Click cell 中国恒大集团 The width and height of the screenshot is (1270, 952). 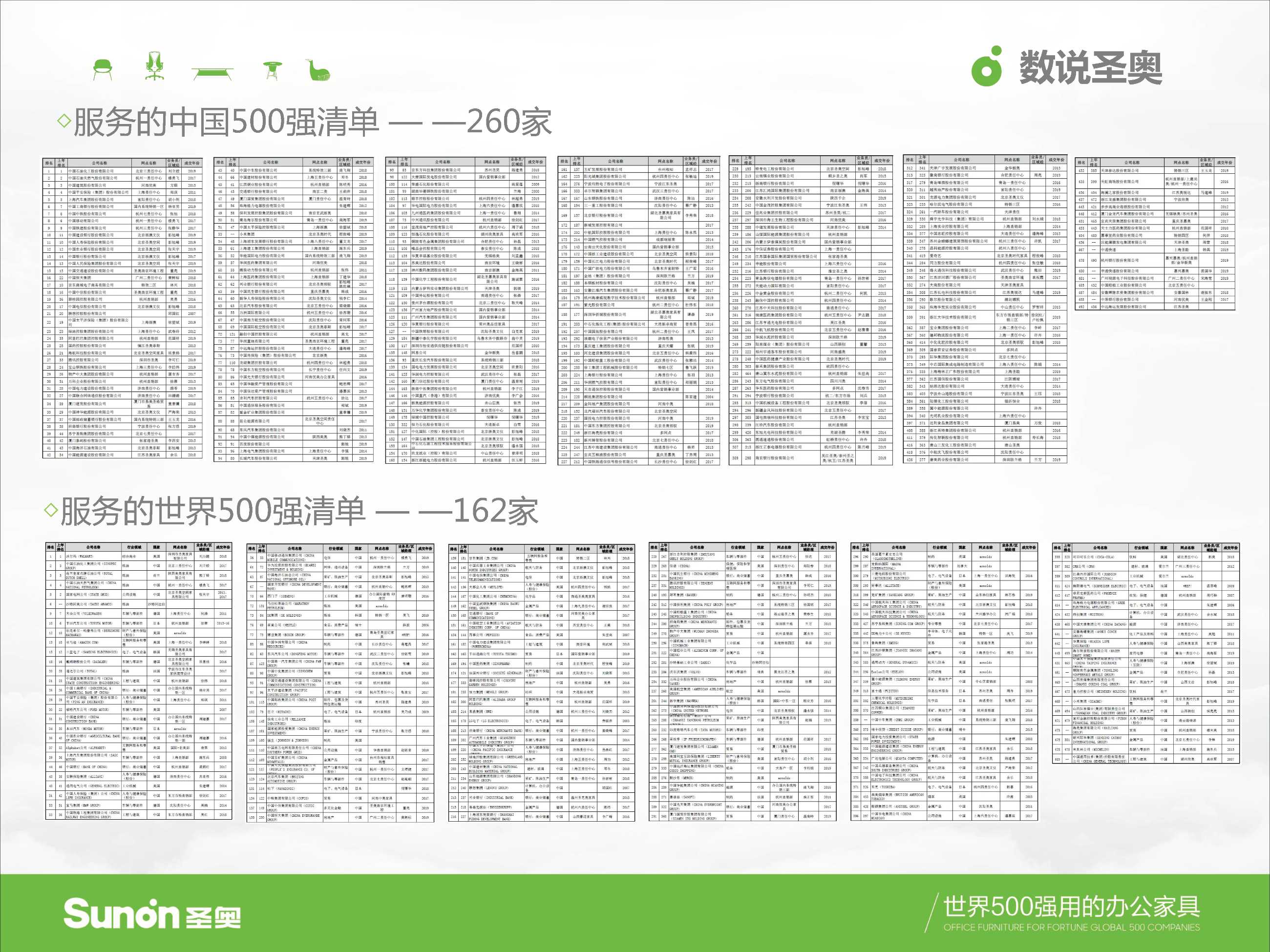(100, 278)
